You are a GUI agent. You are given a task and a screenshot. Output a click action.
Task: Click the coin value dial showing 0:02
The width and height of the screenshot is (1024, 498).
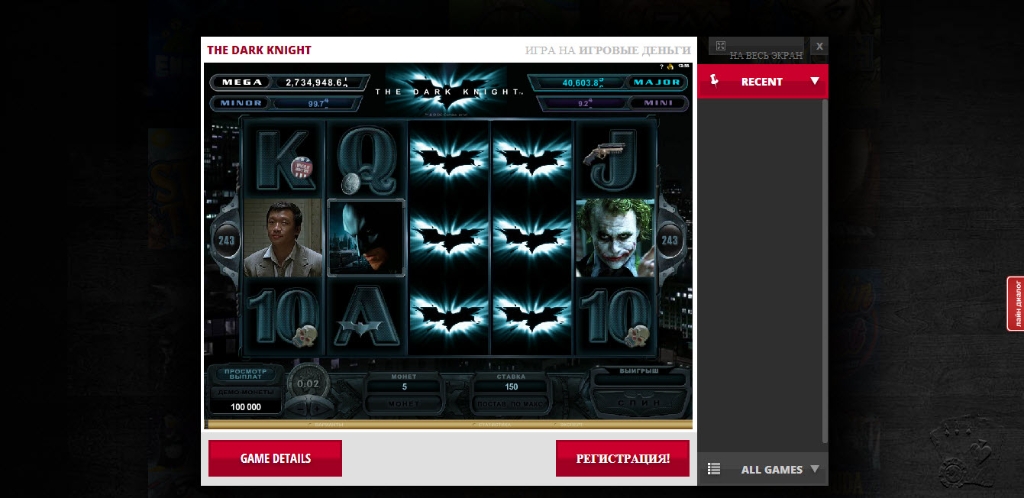pyautogui.click(x=308, y=384)
